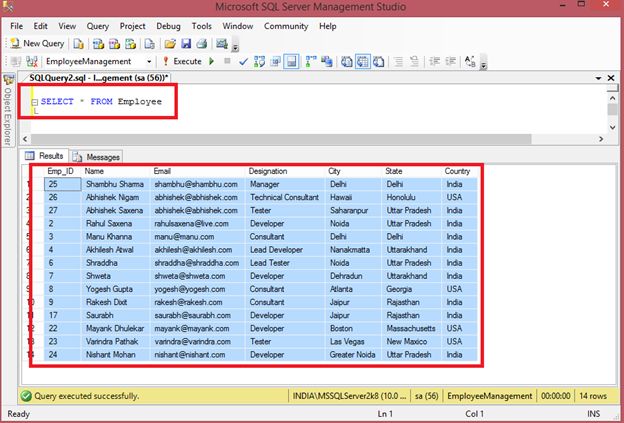This screenshot has width=624, height=423.
Task: Expand the standard toolbar overflow options
Action: tap(234, 46)
